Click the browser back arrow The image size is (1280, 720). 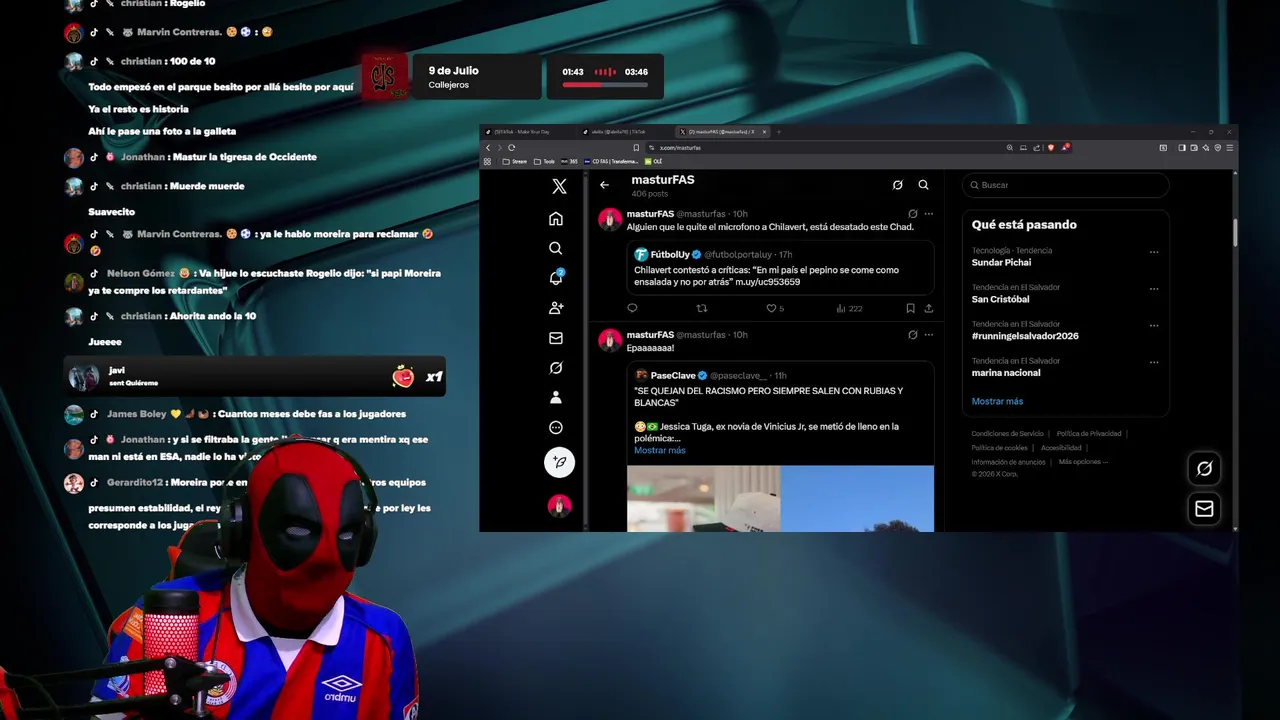click(x=488, y=148)
